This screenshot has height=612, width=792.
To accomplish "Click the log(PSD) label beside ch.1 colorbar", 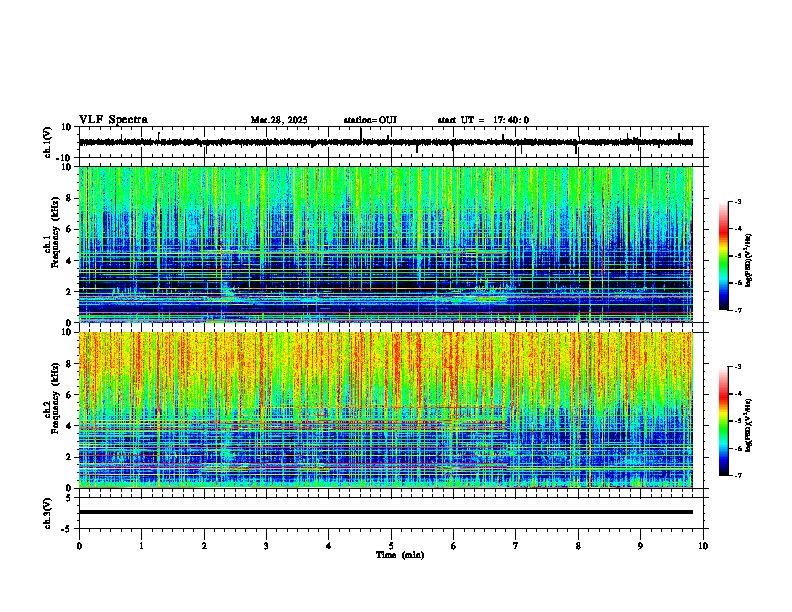I will (749, 261).
